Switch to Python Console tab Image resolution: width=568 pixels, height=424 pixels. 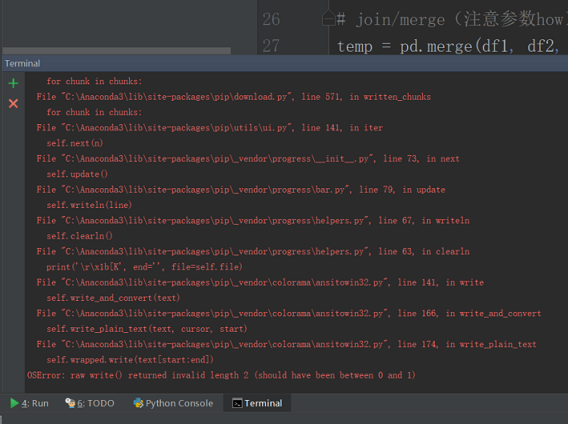click(173, 403)
